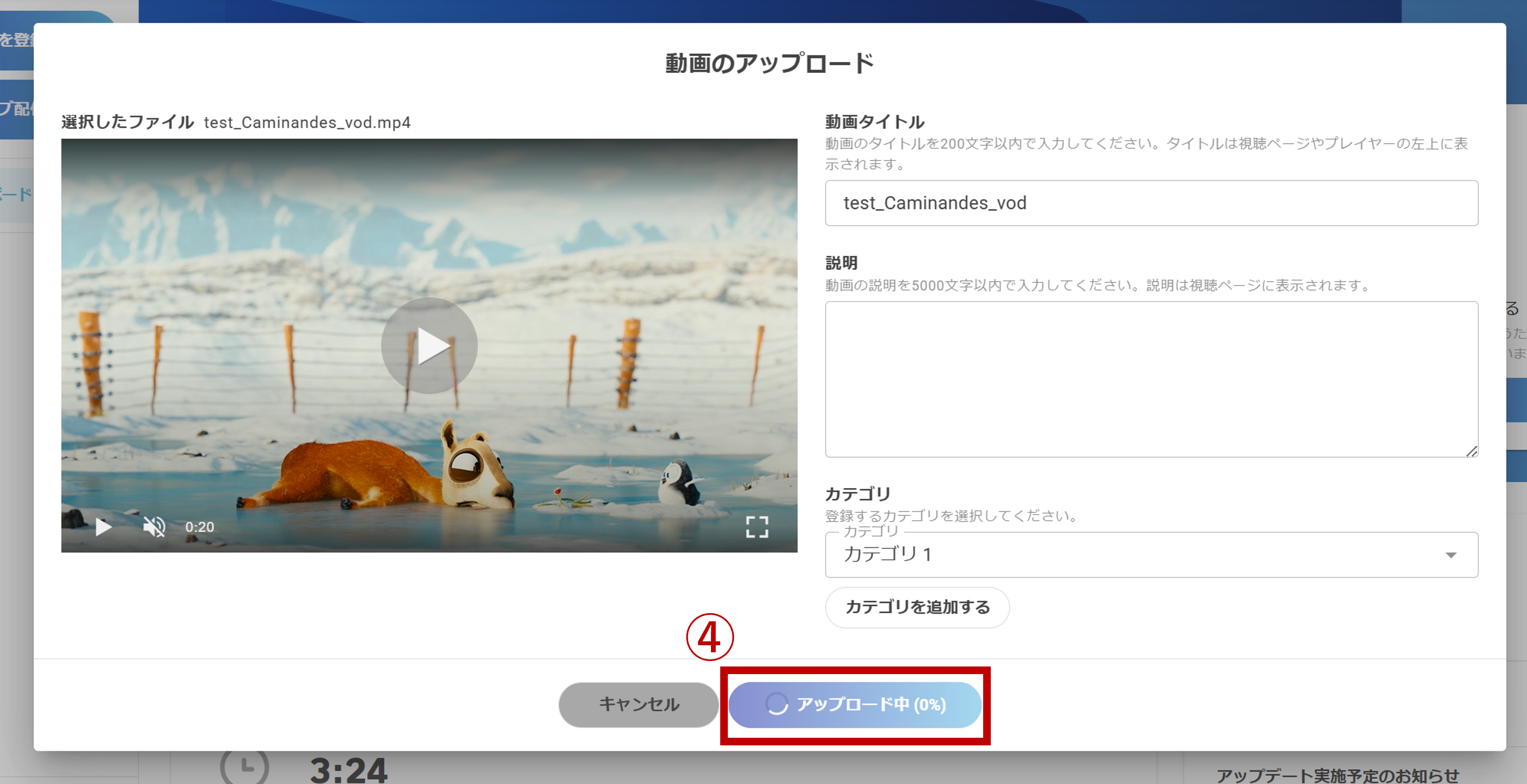Click the 選択したファイル label
1527x784 pixels.
tap(127, 122)
